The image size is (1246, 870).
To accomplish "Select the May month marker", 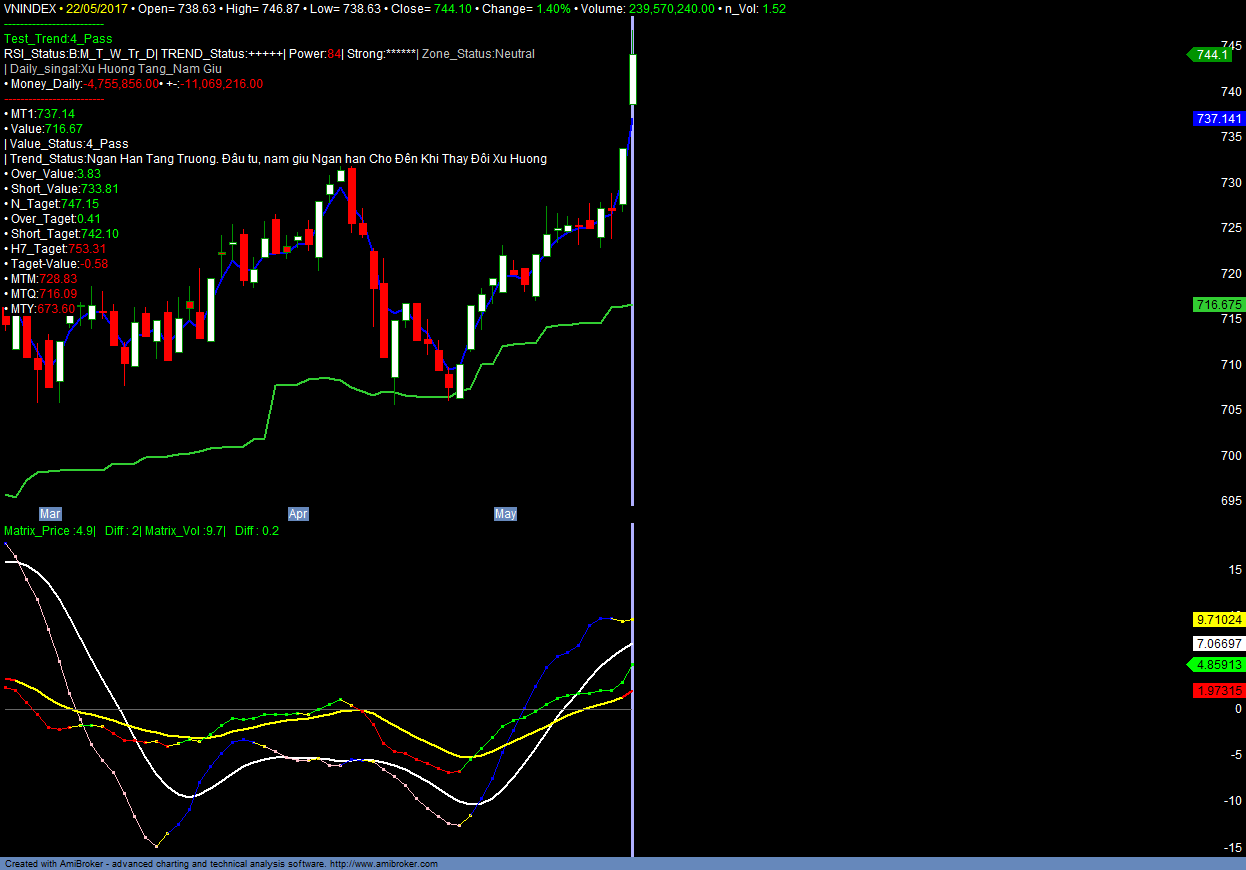I will [x=505, y=514].
